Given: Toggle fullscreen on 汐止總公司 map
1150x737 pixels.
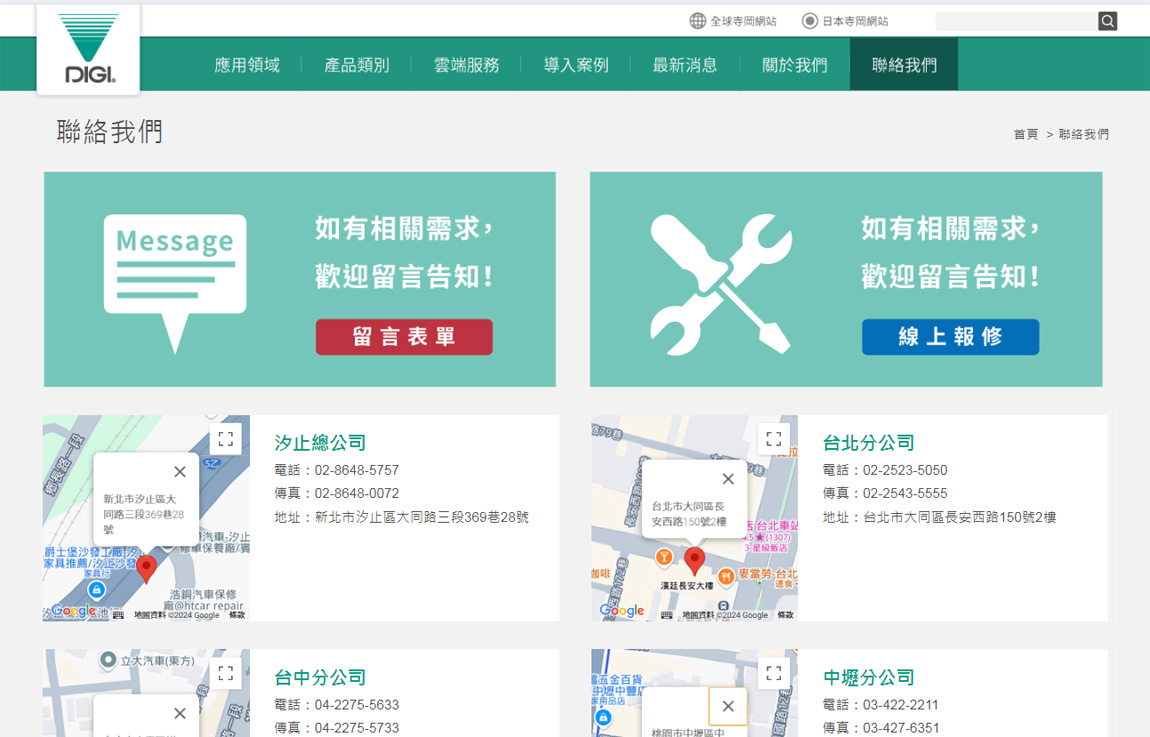Looking at the screenshot, I should click(x=226, y=439).
